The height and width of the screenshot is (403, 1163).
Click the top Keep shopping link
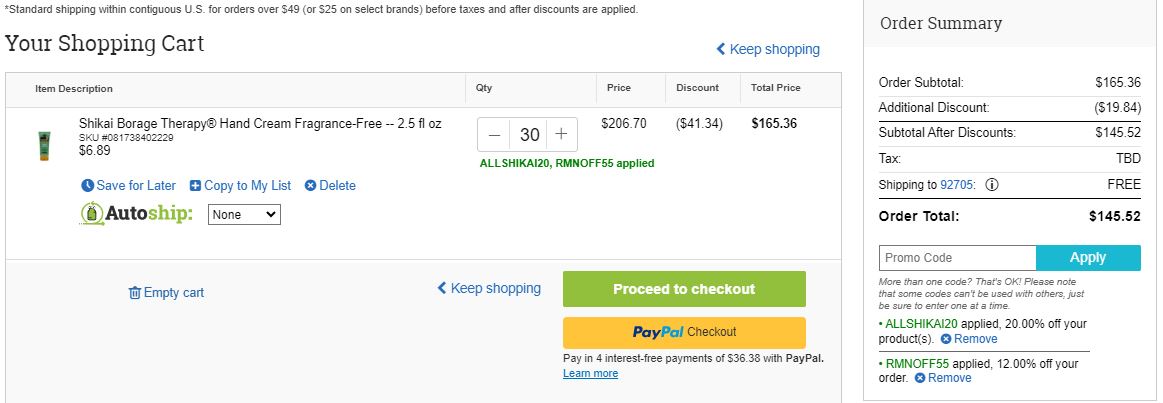[768, 49]
